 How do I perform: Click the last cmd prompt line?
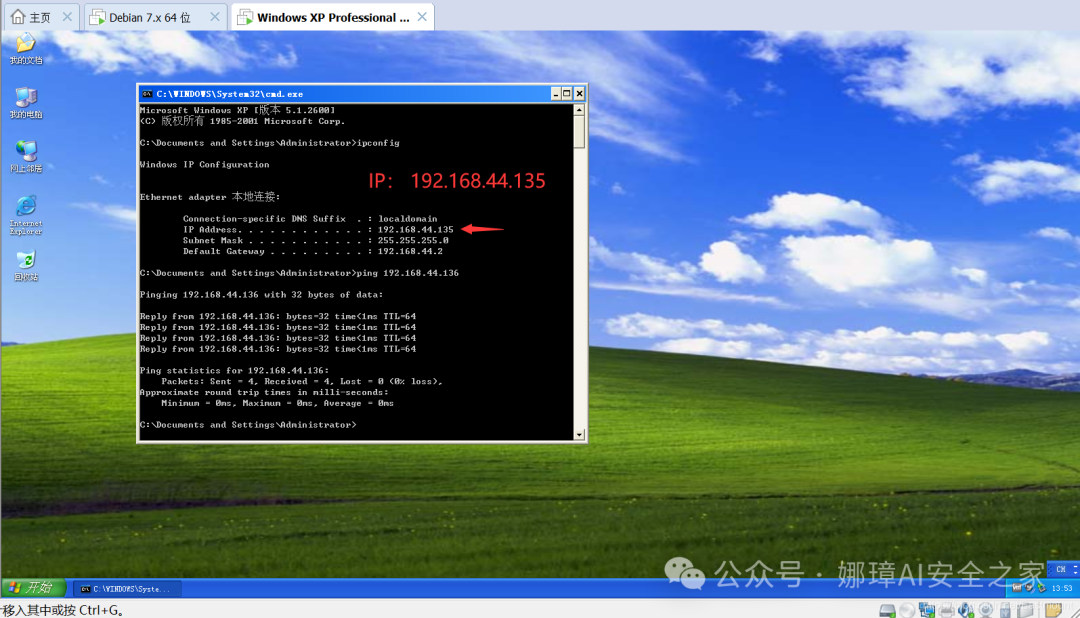coord(248,424)
